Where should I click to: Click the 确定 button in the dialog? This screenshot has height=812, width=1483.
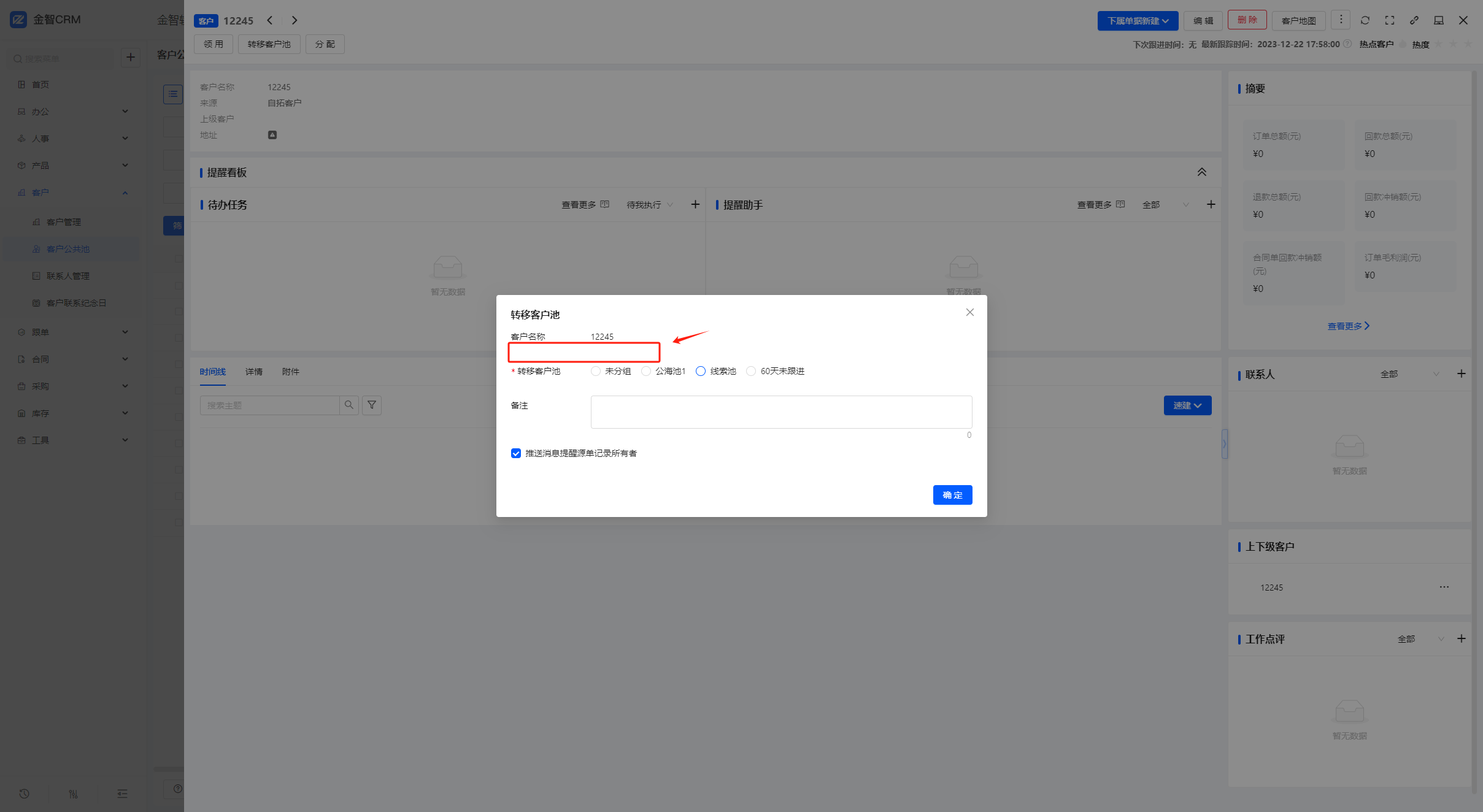point(952,495)
